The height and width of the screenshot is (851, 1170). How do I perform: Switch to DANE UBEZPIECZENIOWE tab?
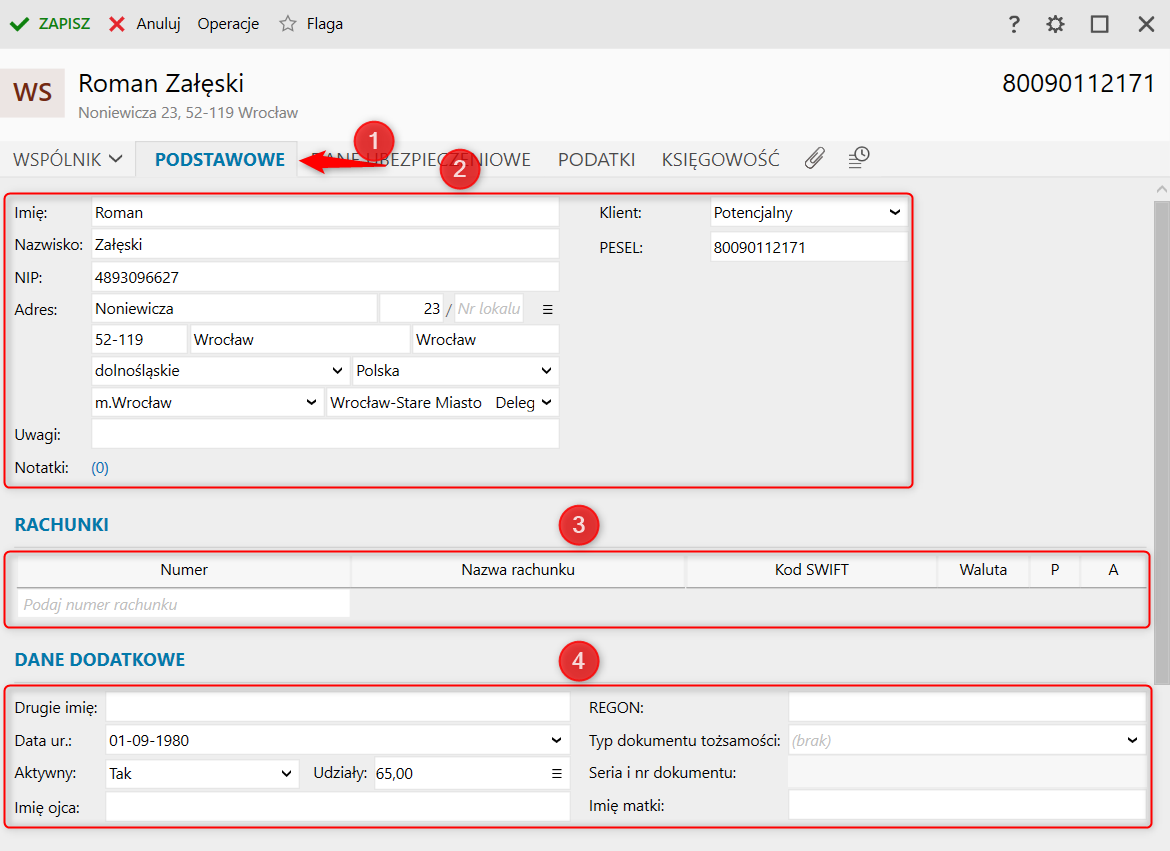click(420, 160)
